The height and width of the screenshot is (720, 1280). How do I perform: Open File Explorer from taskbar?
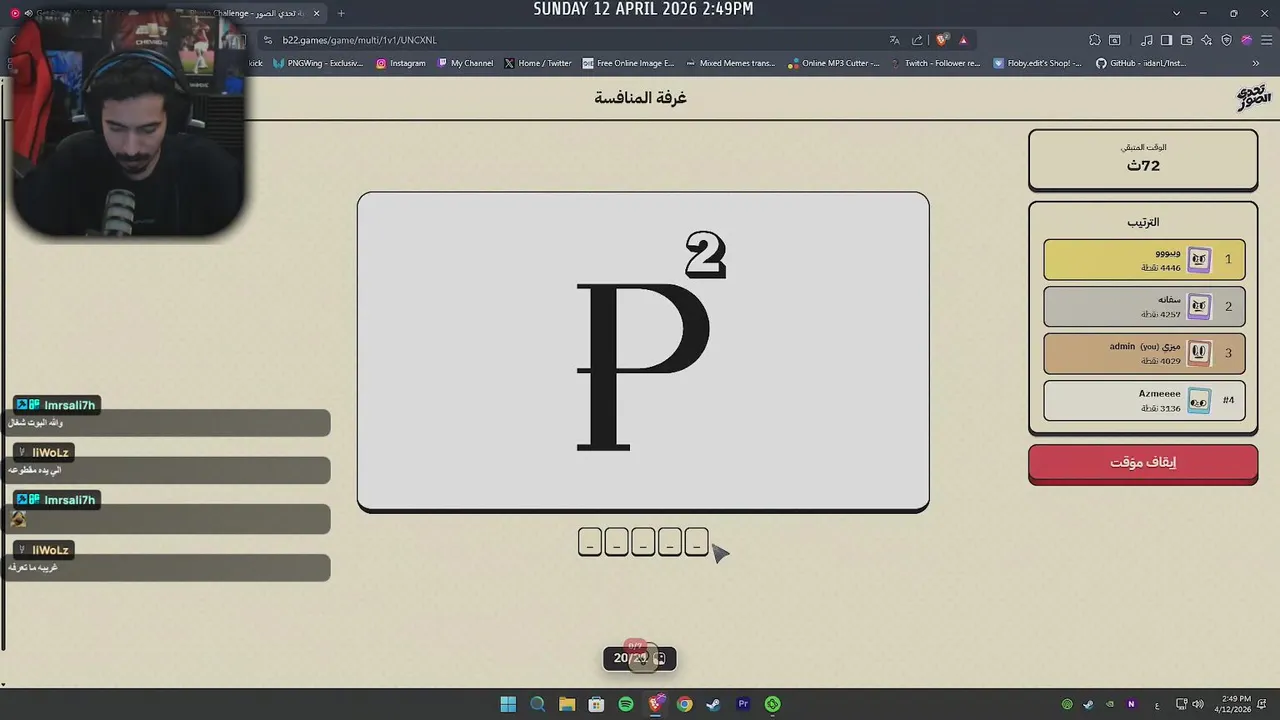(567, 704)
